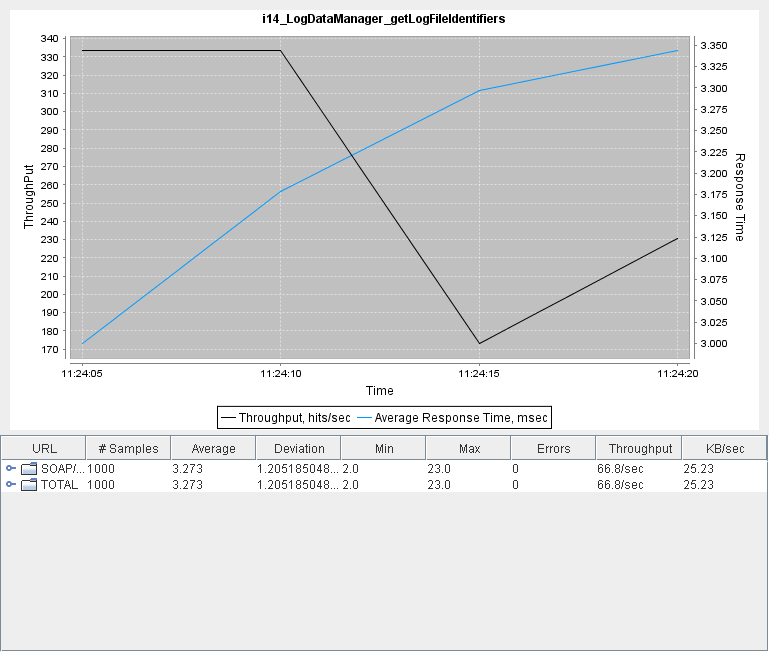Click SOAP row throughput 66.8/sec
This screenshot has height=652, width=769.
pyautogui.click(x=620, y=469)
